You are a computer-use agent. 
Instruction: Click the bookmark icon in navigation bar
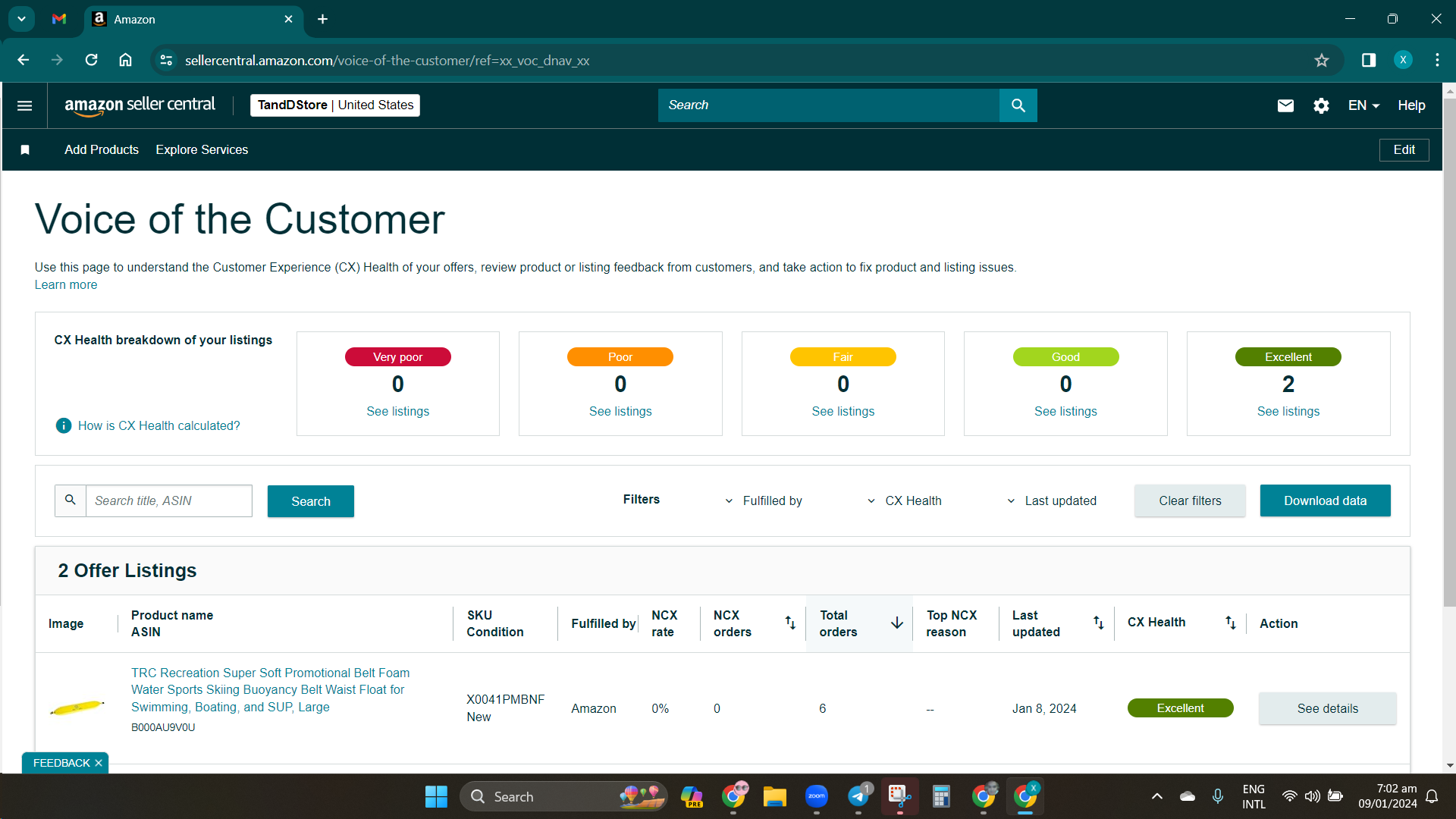pyautogui.click(x=25, y=149)
